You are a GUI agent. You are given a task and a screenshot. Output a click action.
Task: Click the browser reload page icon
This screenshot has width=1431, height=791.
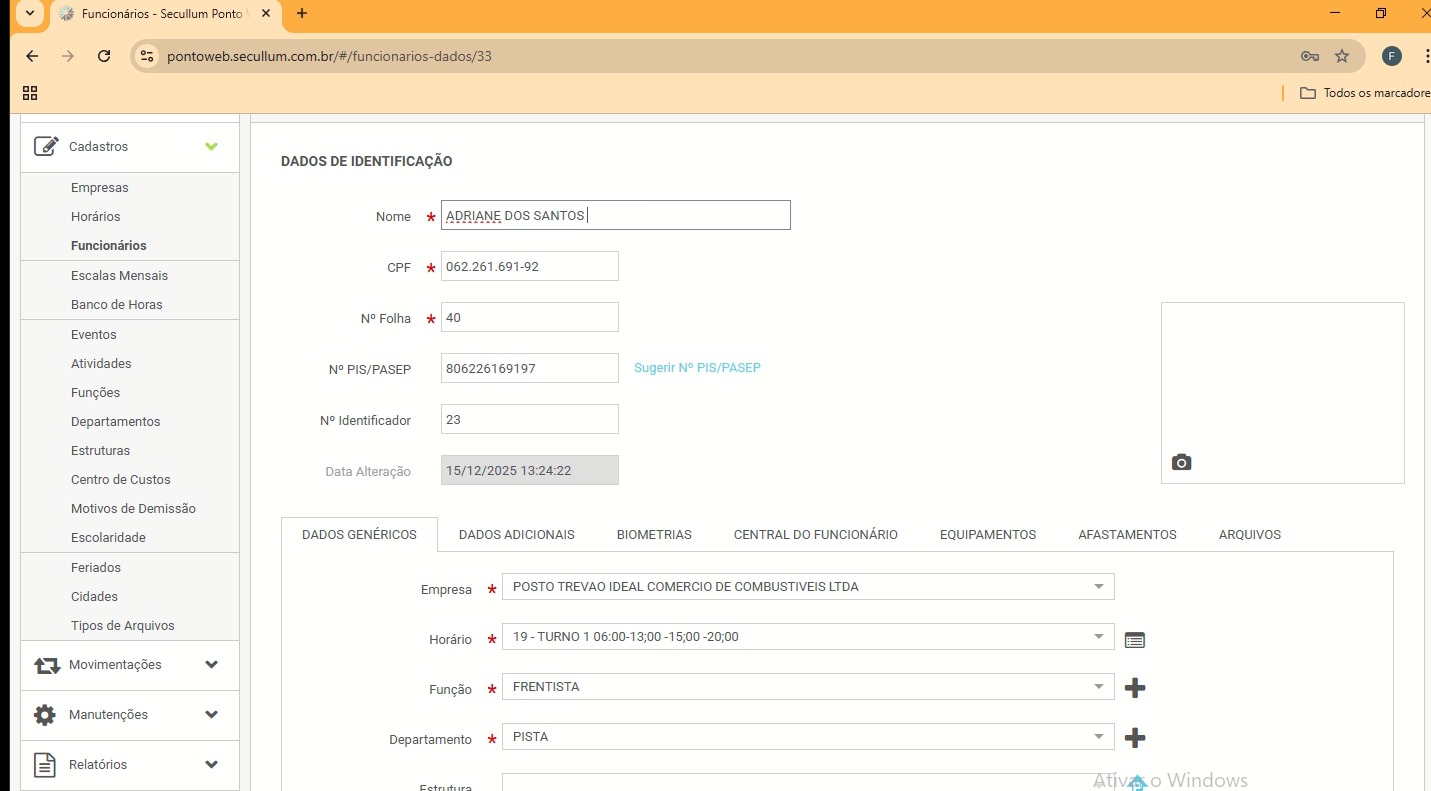(104, 56)
